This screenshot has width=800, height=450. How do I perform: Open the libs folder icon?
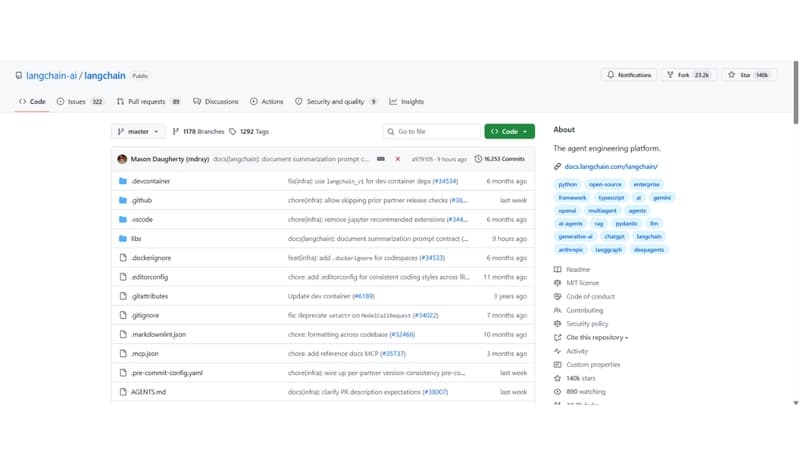pos(122,239)
